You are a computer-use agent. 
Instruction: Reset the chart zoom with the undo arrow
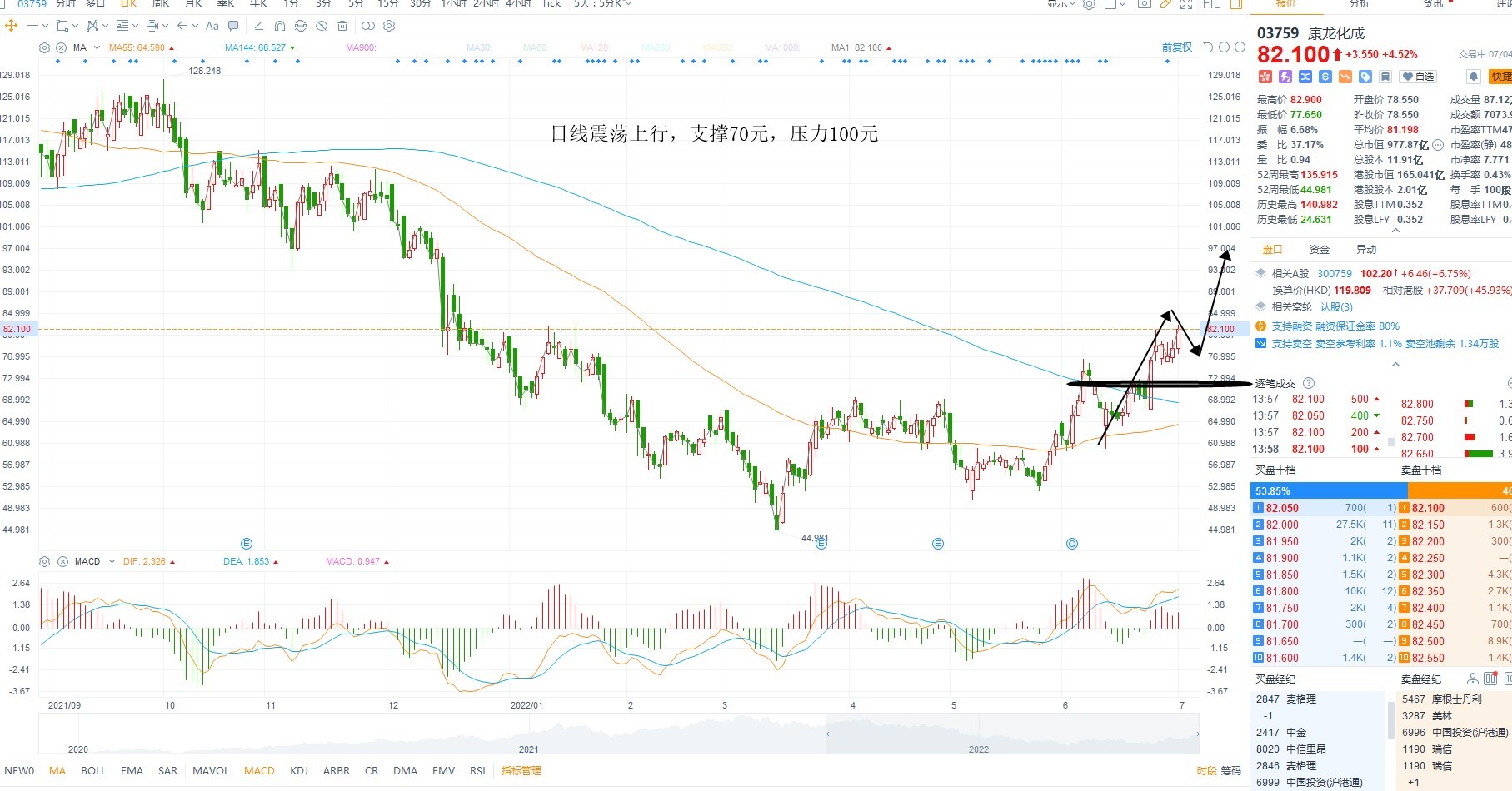click(x=1209, y=47)
